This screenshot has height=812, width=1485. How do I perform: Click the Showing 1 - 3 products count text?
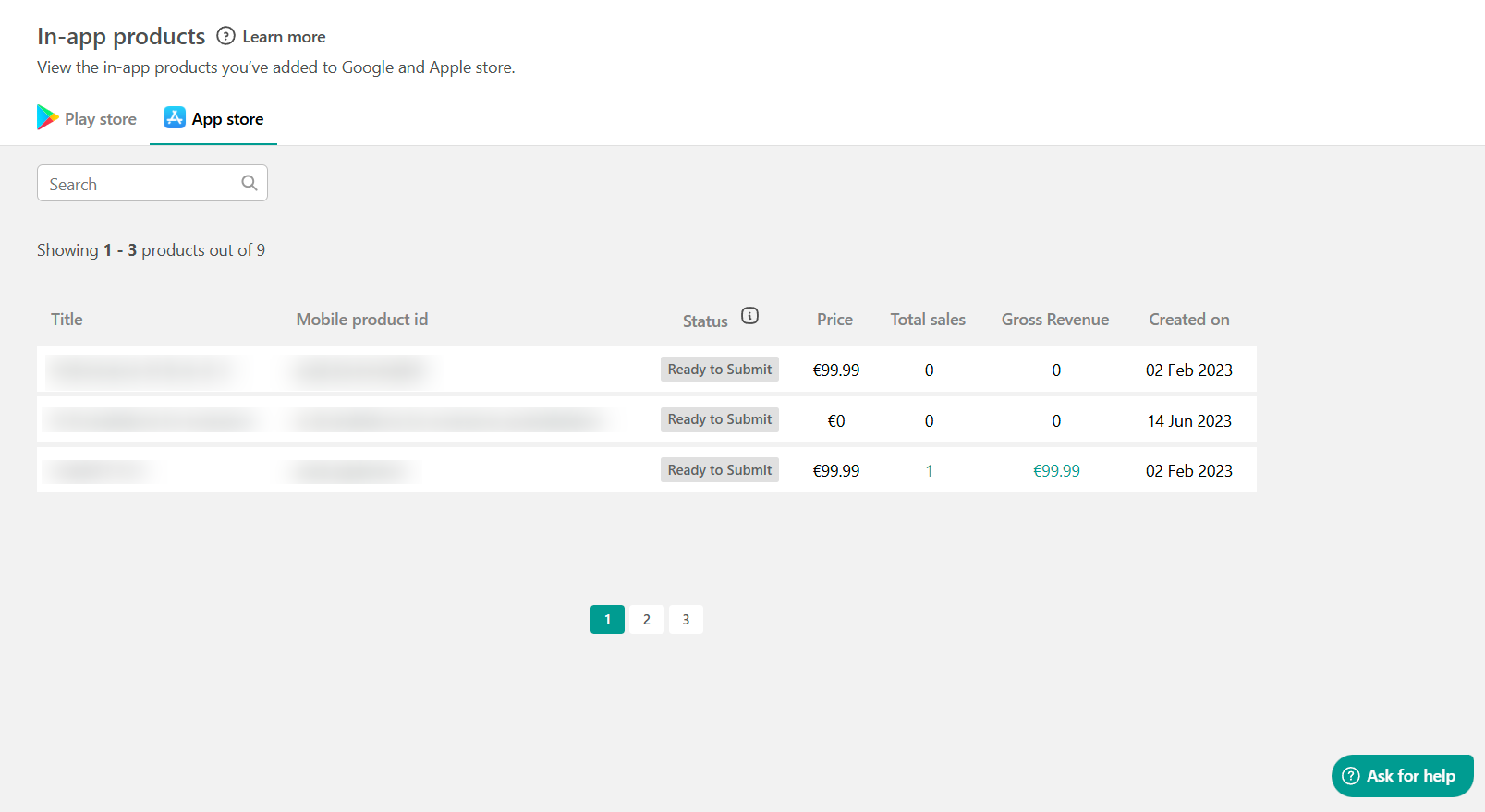coord(151,250)
